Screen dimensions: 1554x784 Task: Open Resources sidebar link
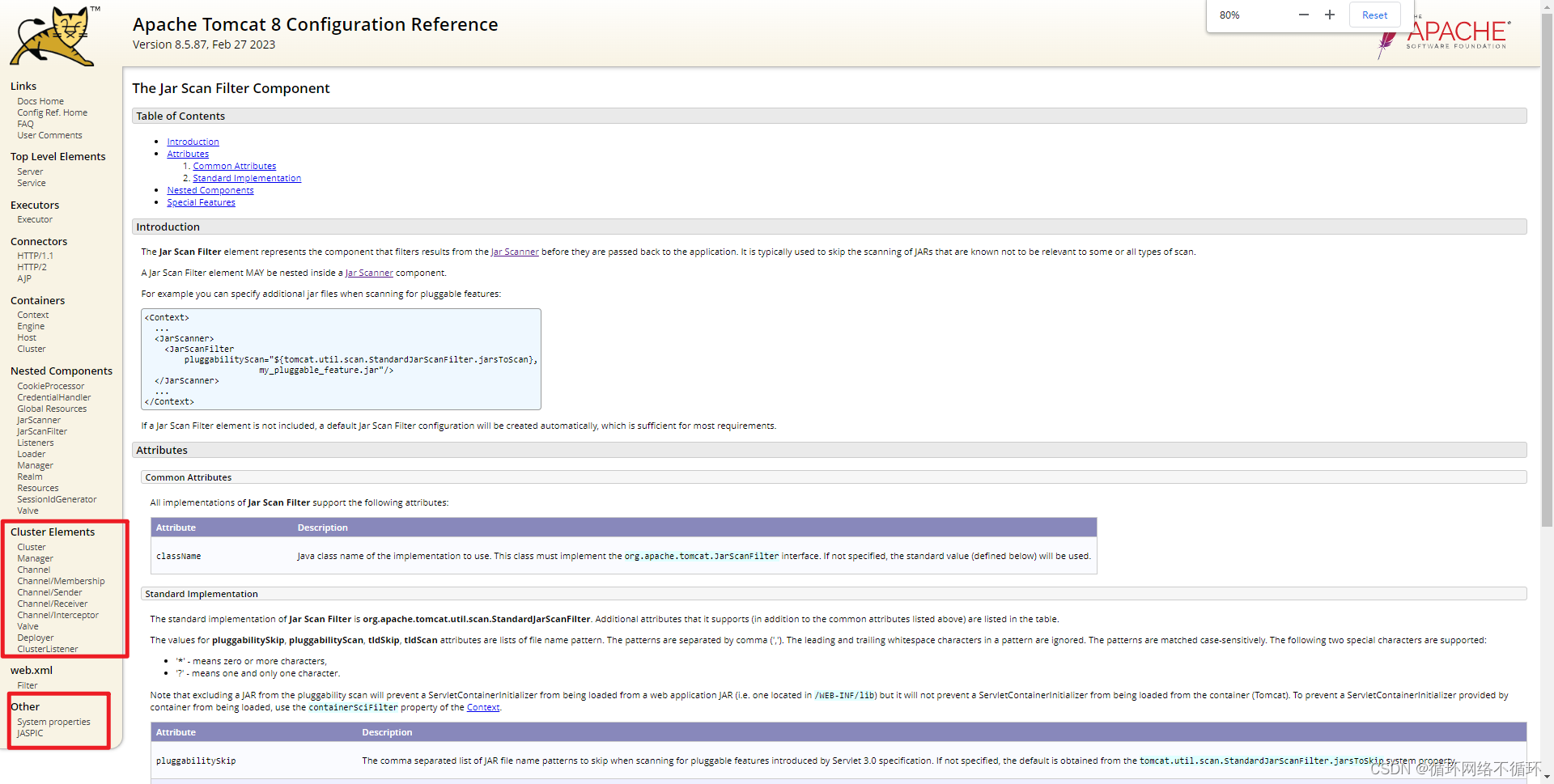[x=38, y=488]
